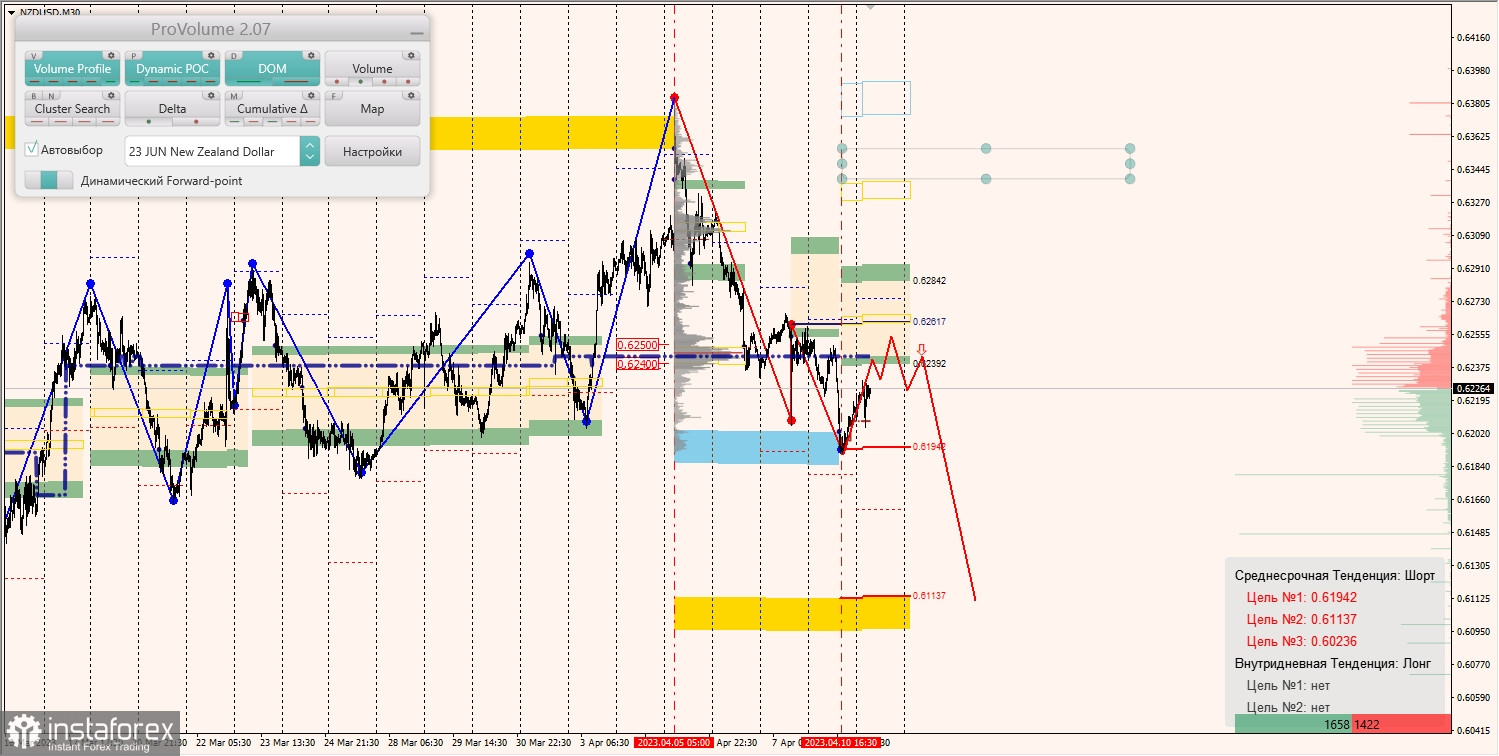Toggle the Dynamic POC indicator
The image size is (1499, 756).
point(172,68)
